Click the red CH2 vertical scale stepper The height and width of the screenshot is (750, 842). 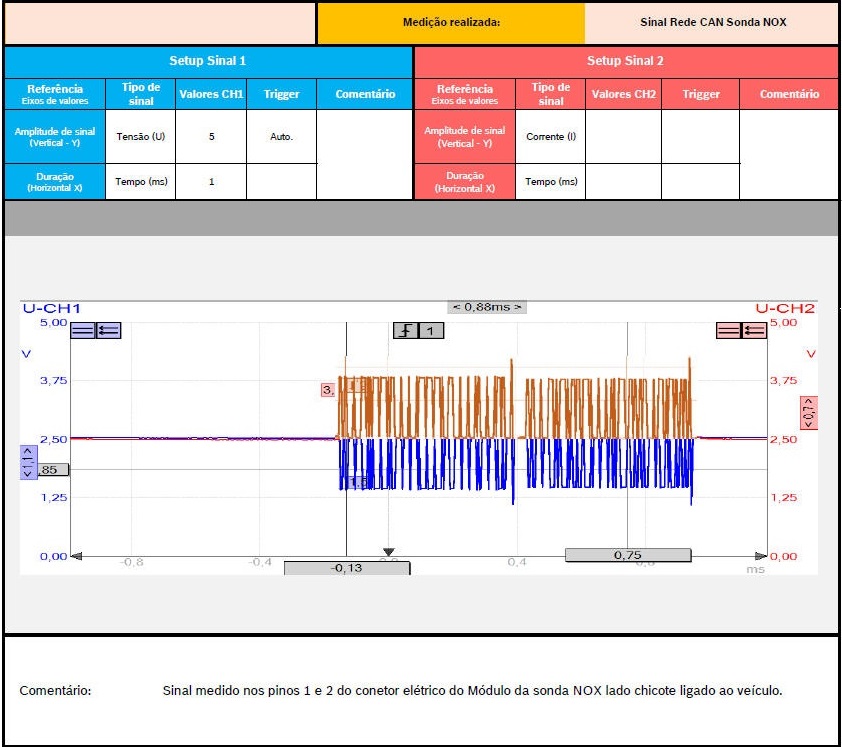pos(809,412)
